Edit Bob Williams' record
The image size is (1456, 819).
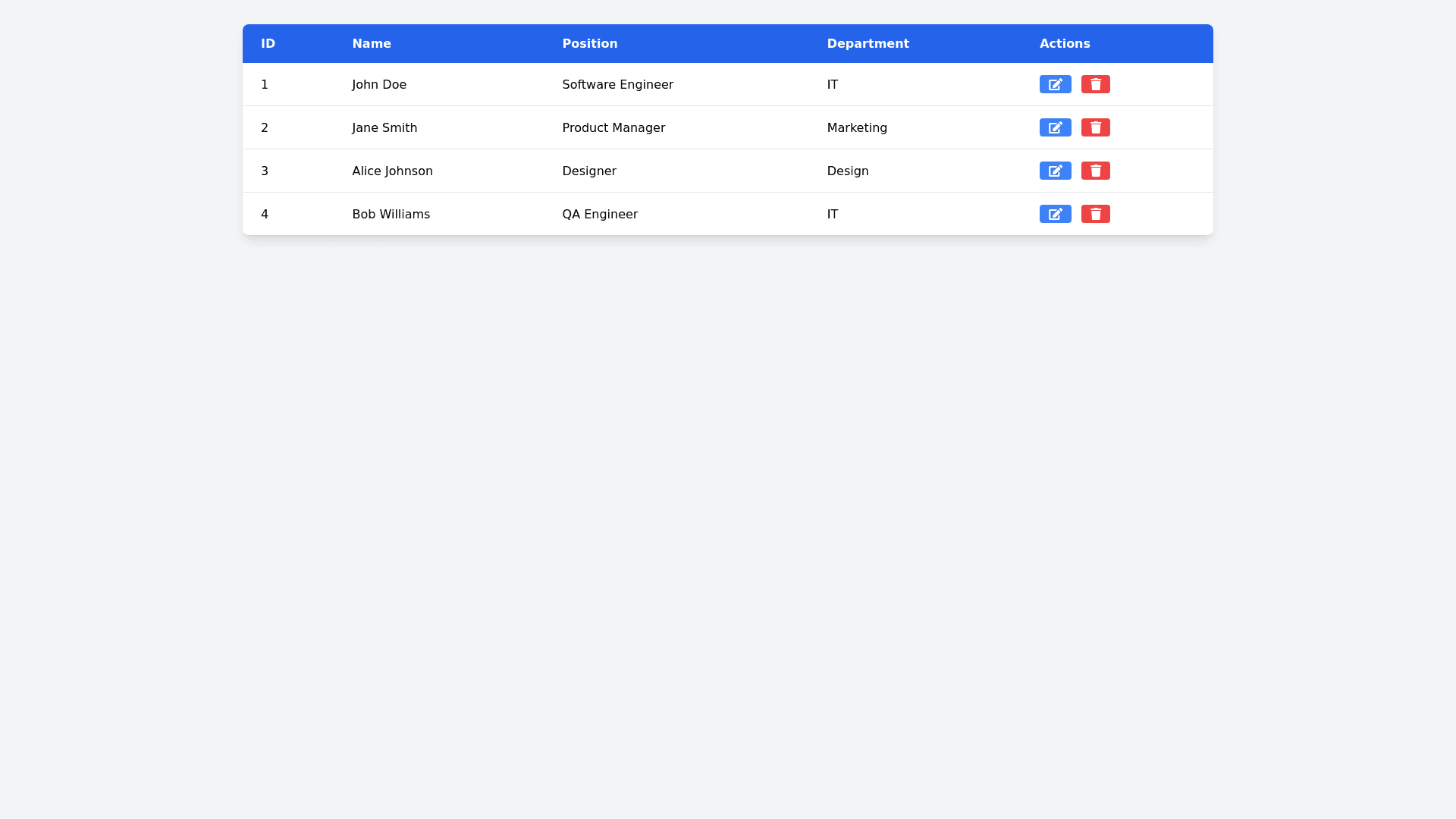(x=1055, y=214)
